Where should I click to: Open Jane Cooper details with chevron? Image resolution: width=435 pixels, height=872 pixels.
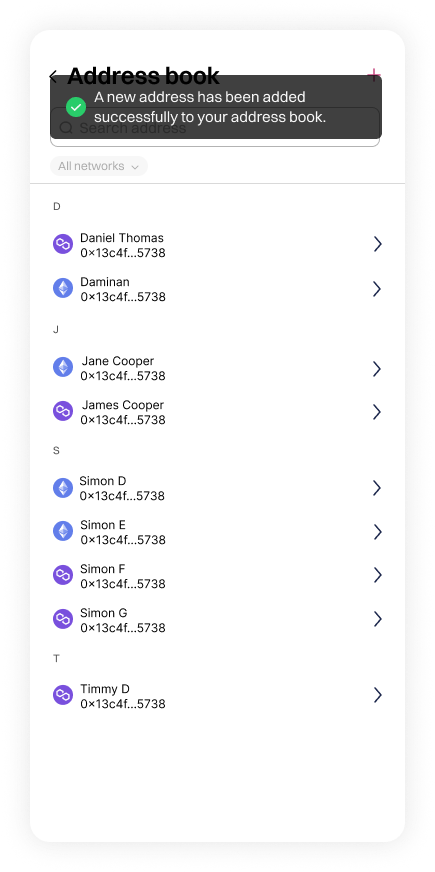point(377,368)
